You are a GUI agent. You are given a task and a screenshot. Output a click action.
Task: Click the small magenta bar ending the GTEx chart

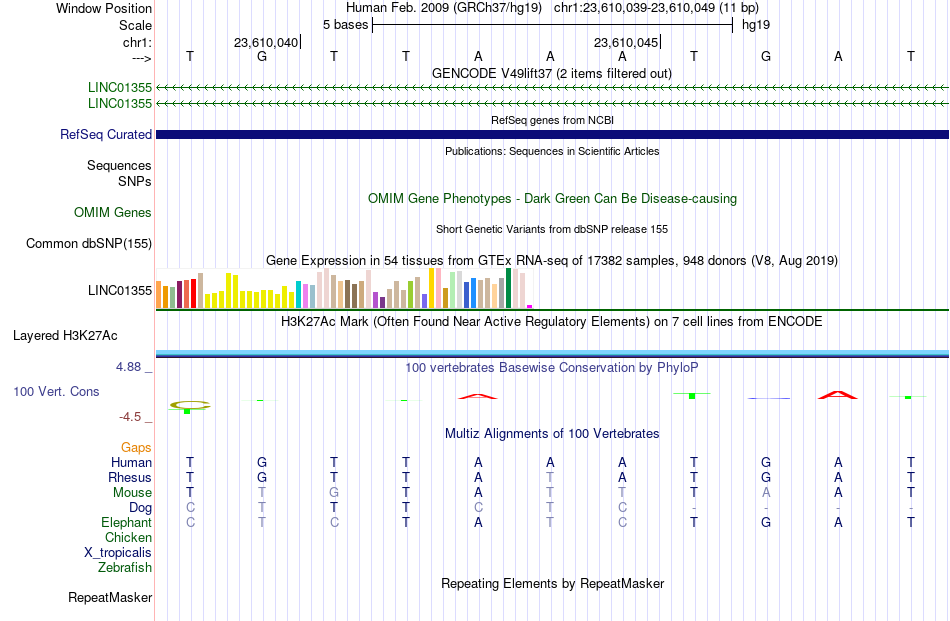click(530, 307)
